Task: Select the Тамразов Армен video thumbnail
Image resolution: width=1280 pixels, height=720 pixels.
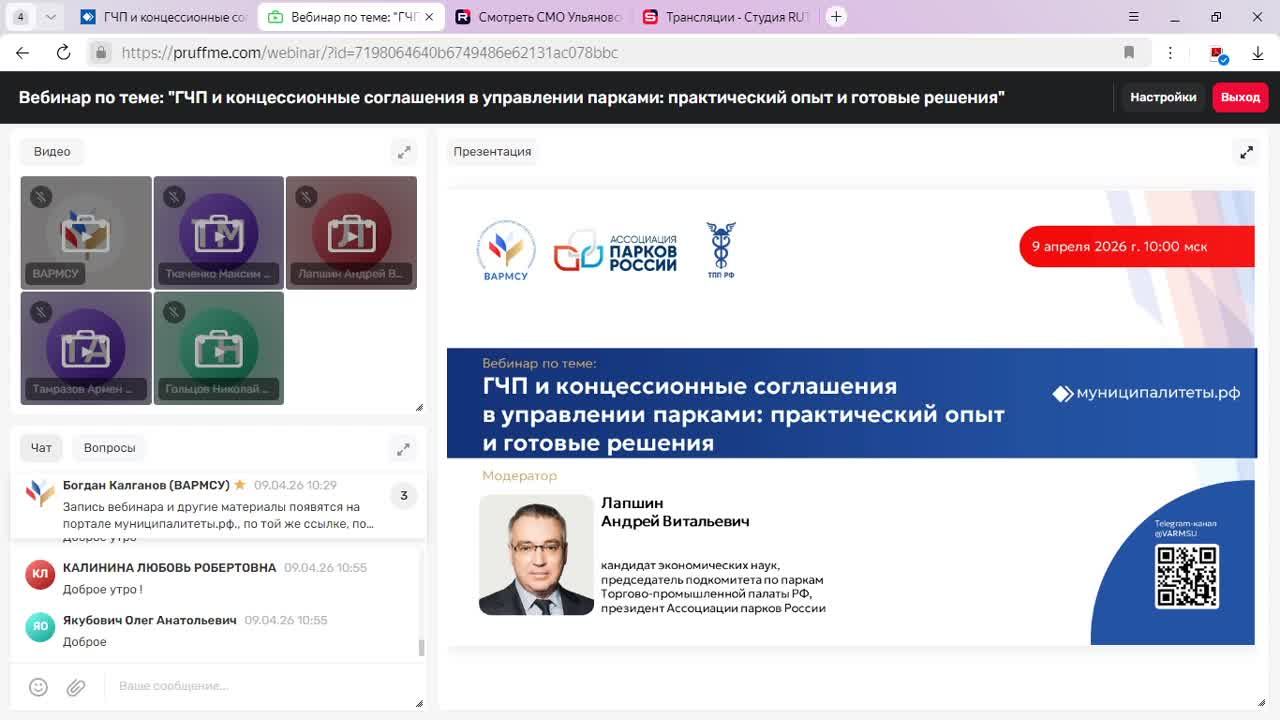Action: tap(86, 348)
